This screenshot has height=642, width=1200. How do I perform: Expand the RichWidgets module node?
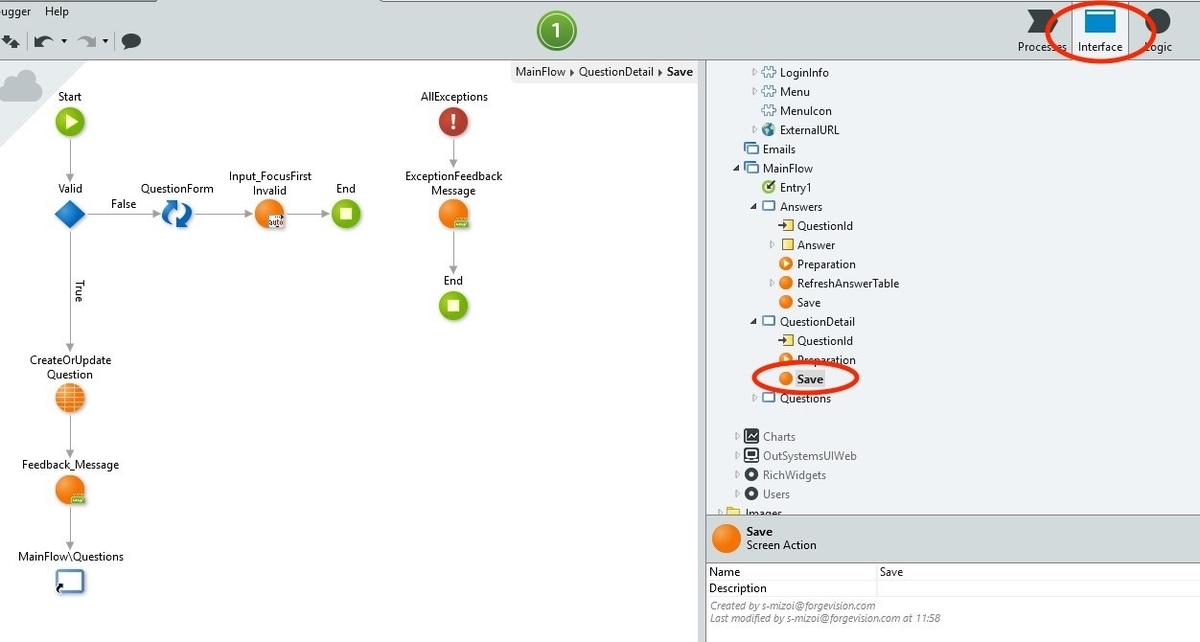[737, 475]
